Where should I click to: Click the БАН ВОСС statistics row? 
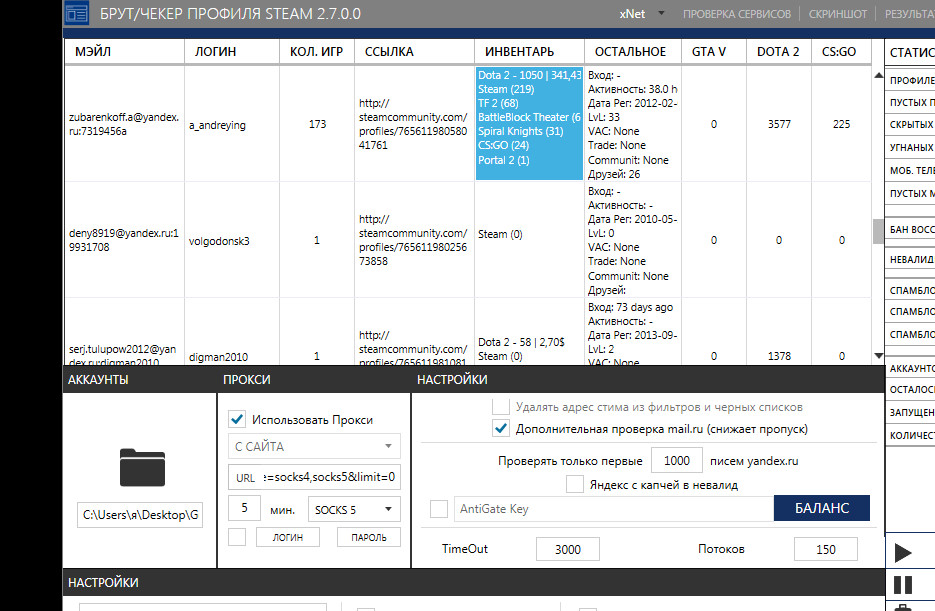tap(910, 229)
